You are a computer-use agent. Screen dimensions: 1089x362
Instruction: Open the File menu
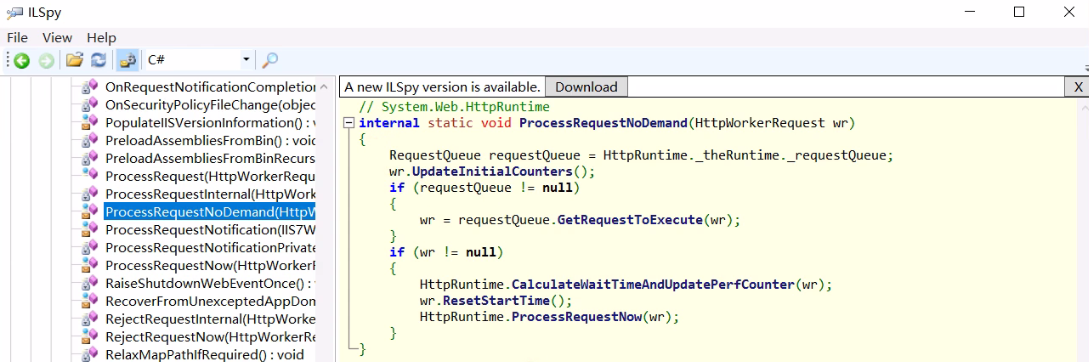[17, 38]
